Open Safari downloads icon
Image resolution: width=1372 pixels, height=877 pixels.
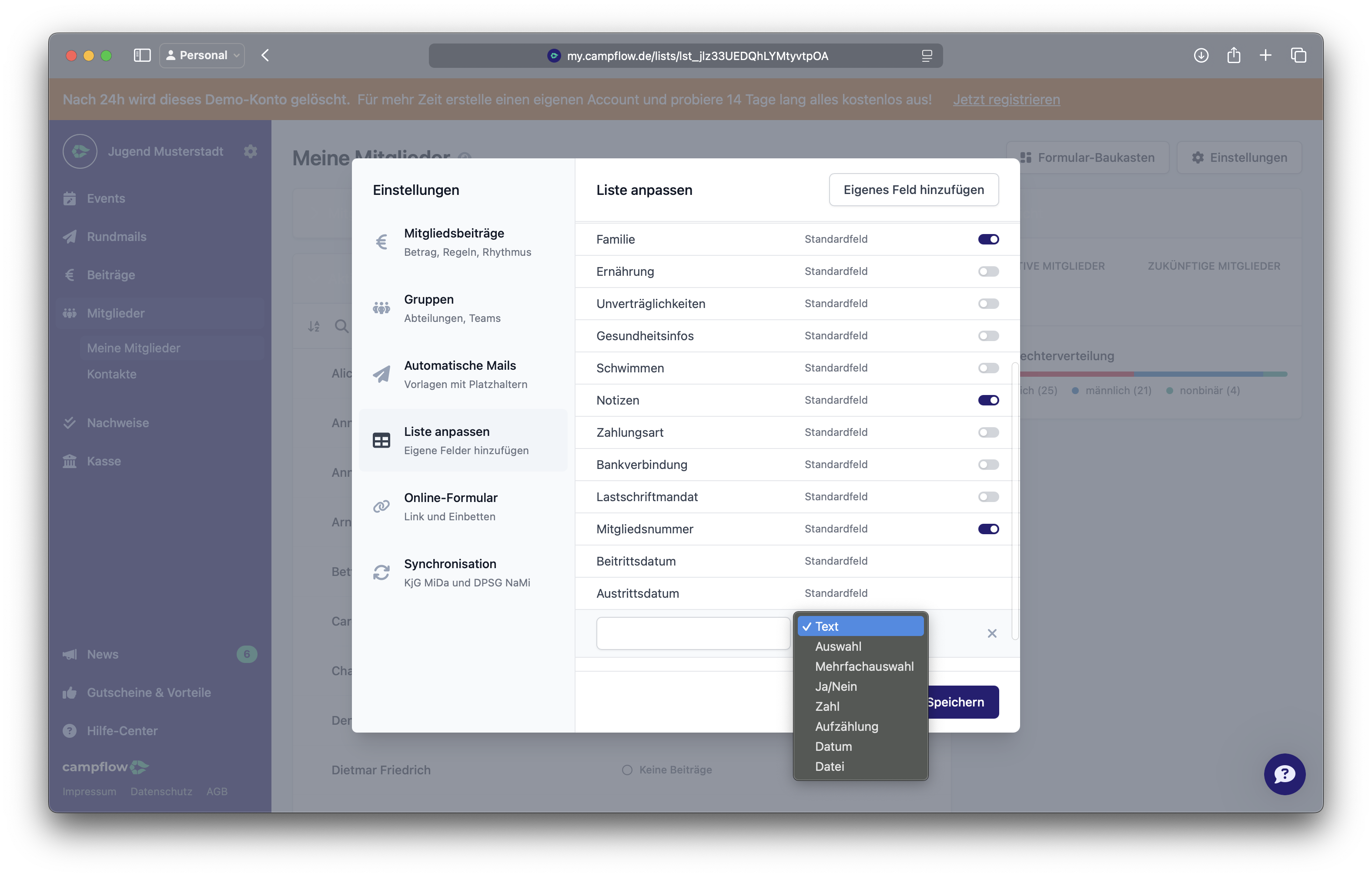click(1201, 55)
